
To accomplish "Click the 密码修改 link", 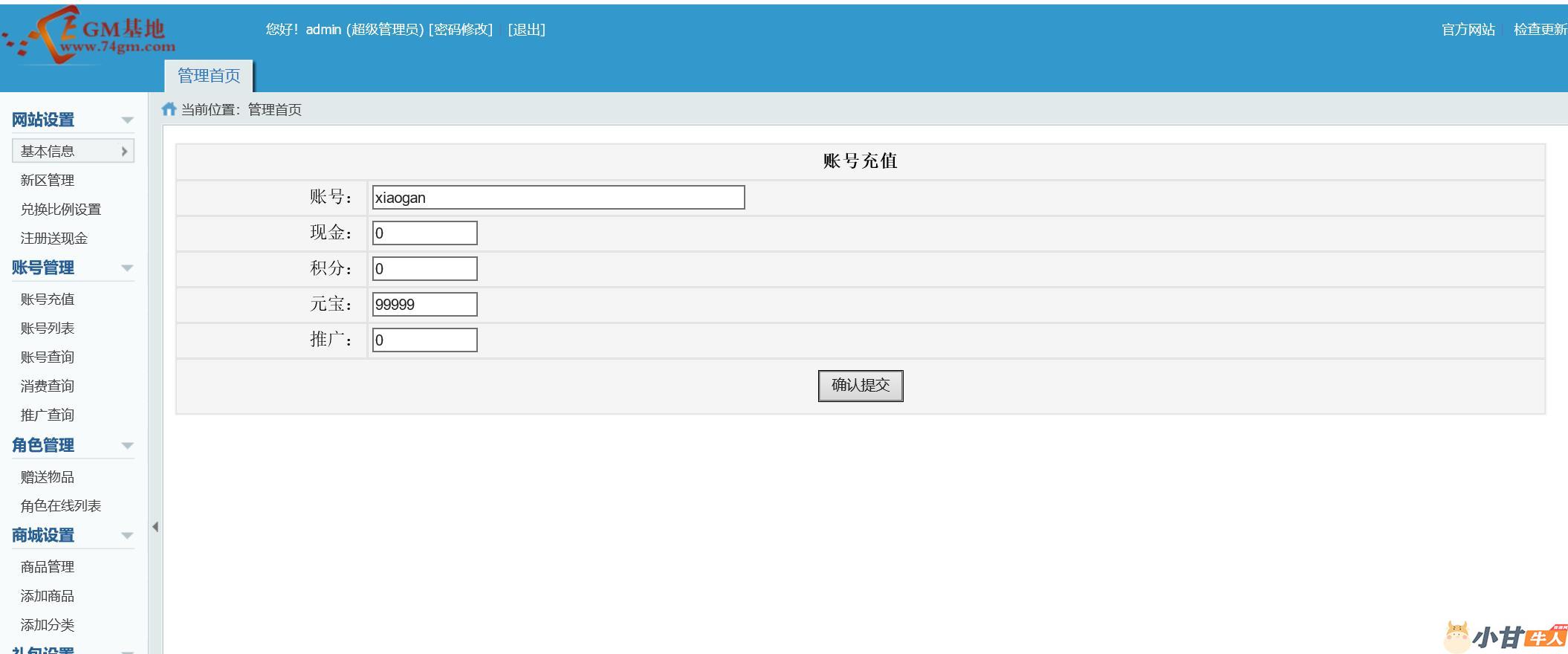I will (x=461, y=30).
